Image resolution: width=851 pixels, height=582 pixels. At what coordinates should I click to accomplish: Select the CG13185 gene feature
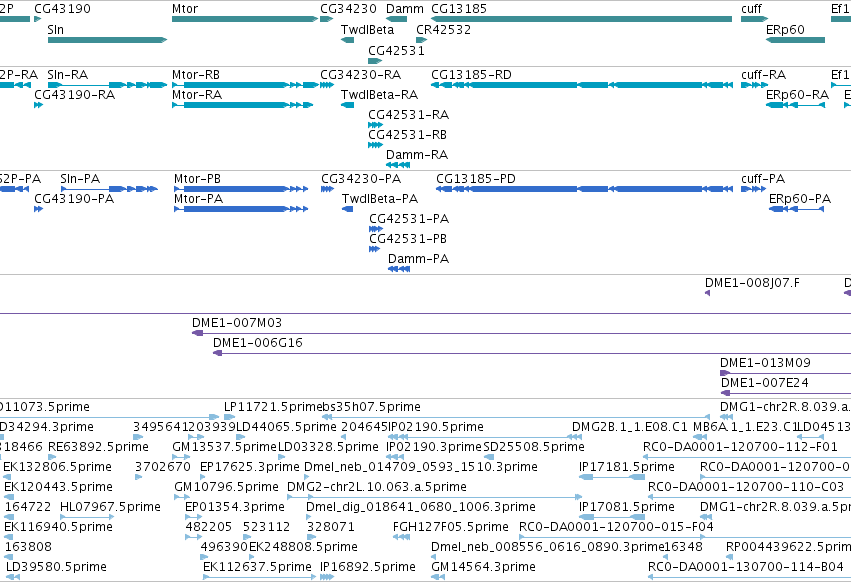coord(581,19)
